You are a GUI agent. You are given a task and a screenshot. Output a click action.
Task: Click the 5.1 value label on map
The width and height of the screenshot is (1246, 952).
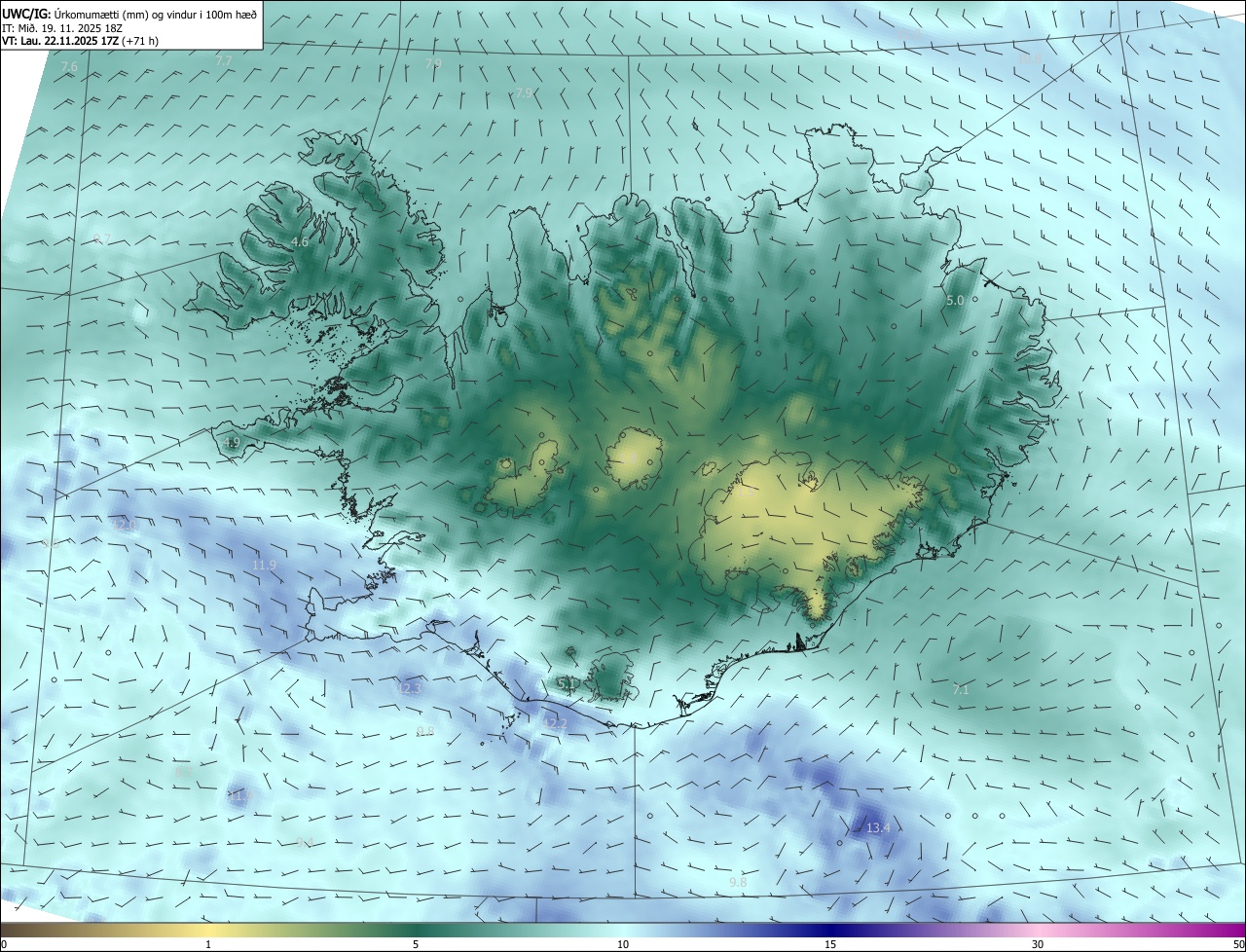pos(567,684)
